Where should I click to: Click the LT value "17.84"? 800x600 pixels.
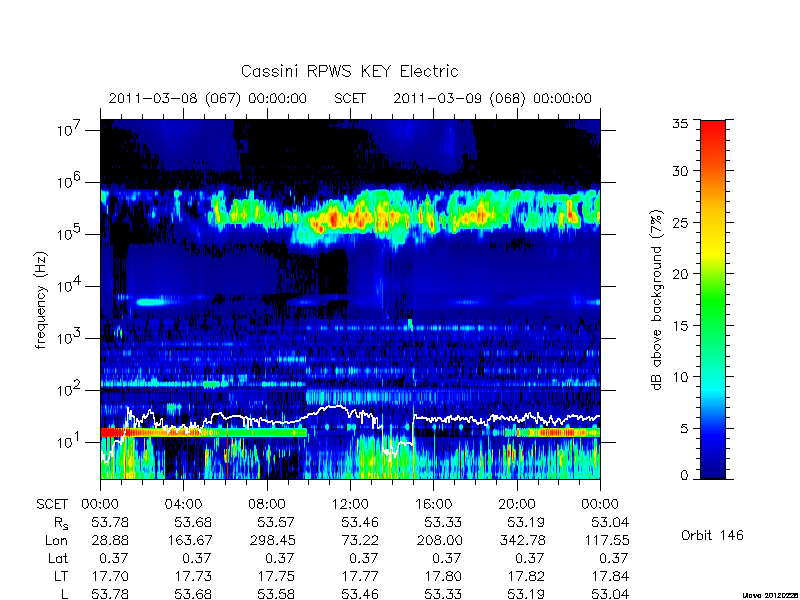pos(610,576)
